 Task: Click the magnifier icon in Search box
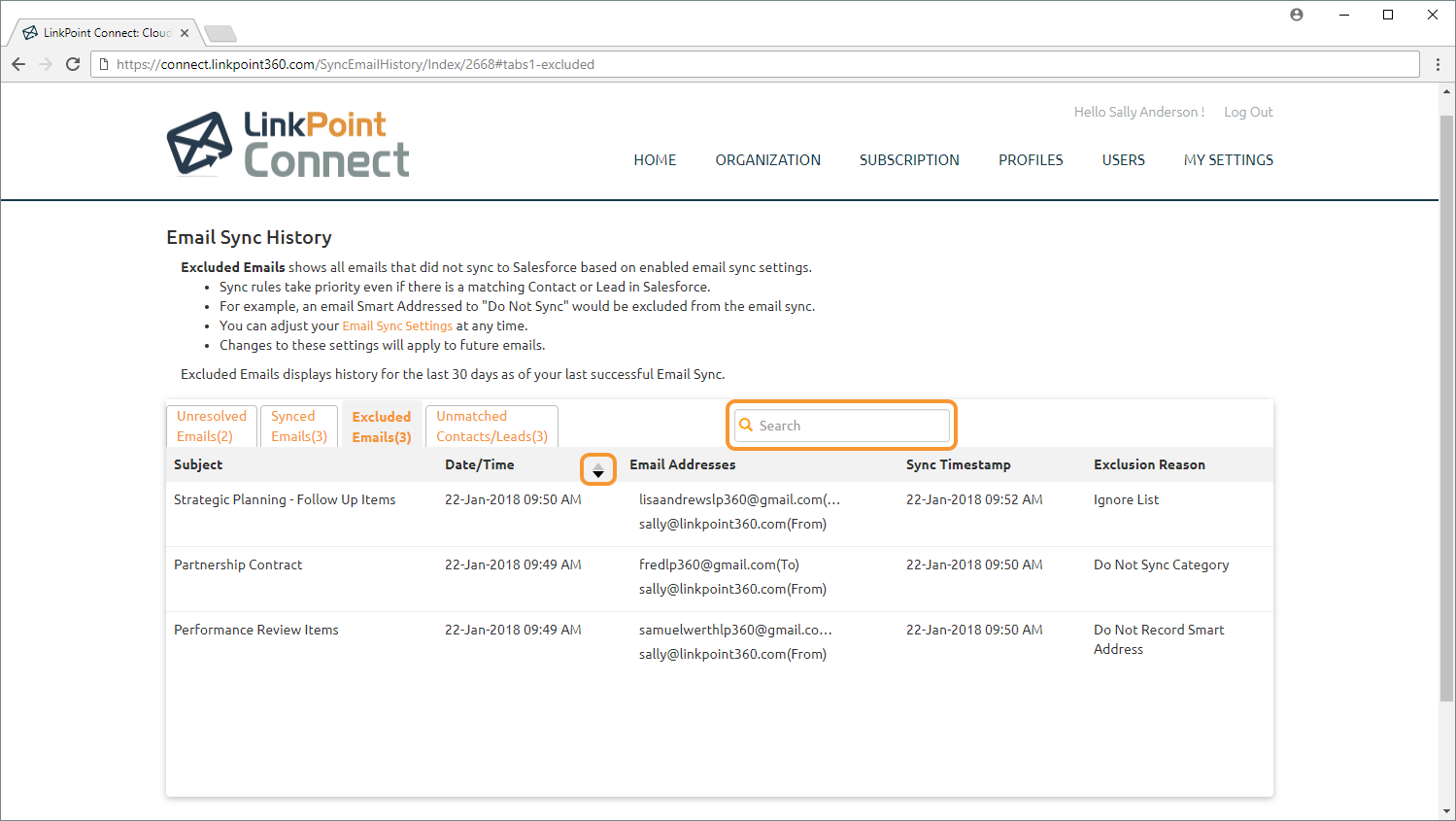point(746,425)
